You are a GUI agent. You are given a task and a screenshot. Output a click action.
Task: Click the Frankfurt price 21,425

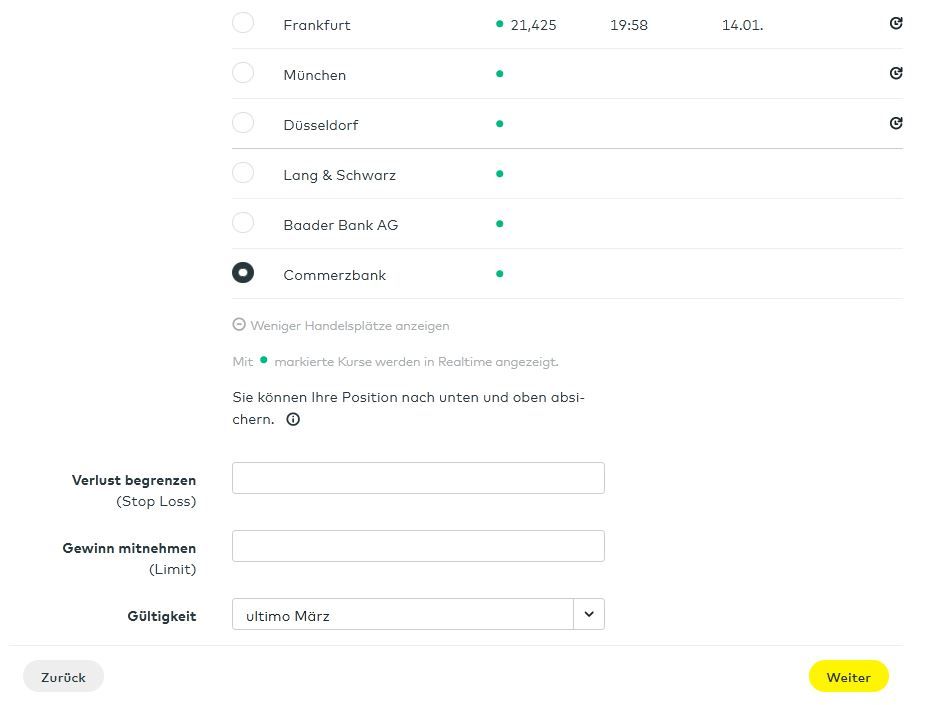pos(533,25)
